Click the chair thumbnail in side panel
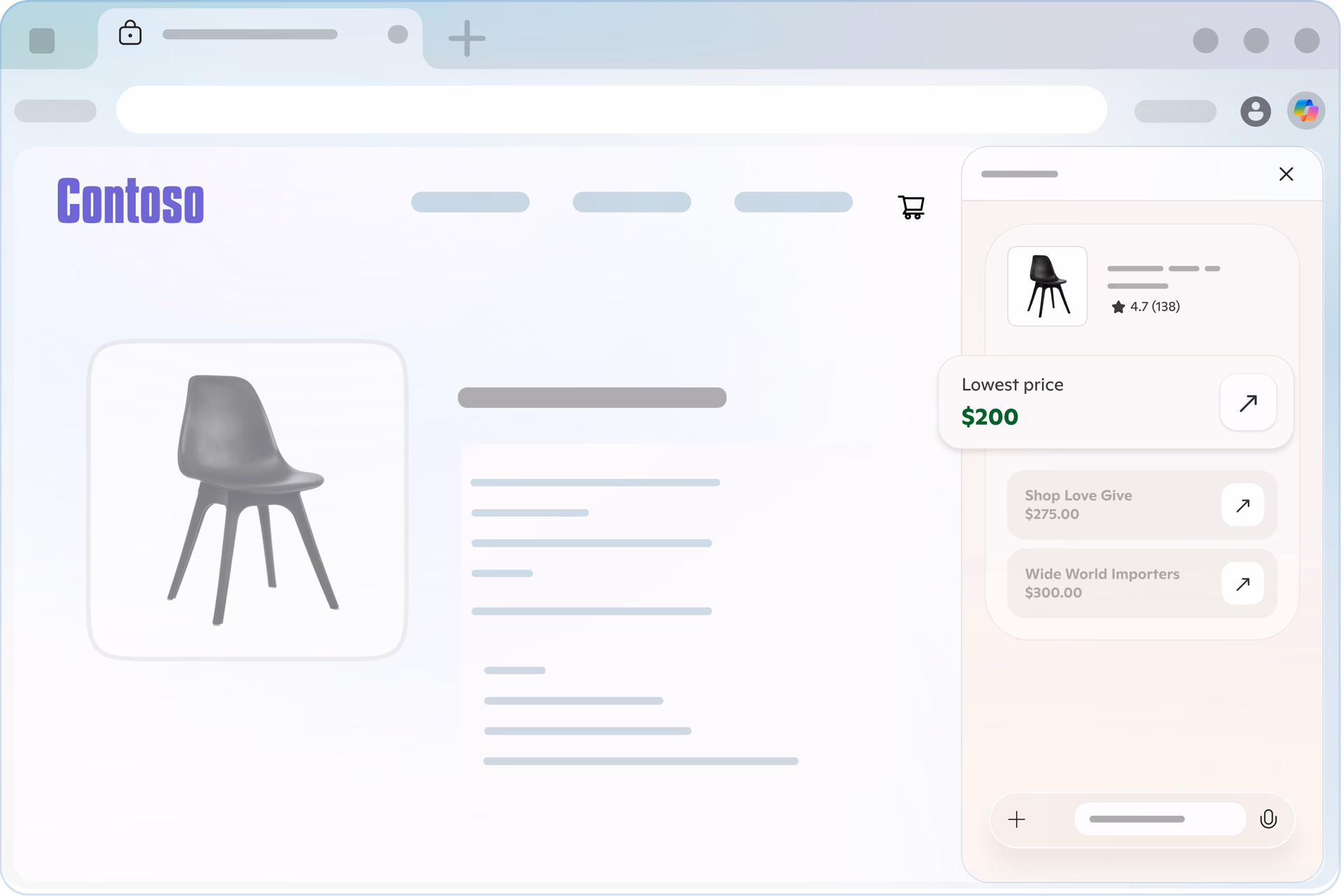Image resolution: width=1341 pixels, height=896 pixels. [x=1047, y=286]
